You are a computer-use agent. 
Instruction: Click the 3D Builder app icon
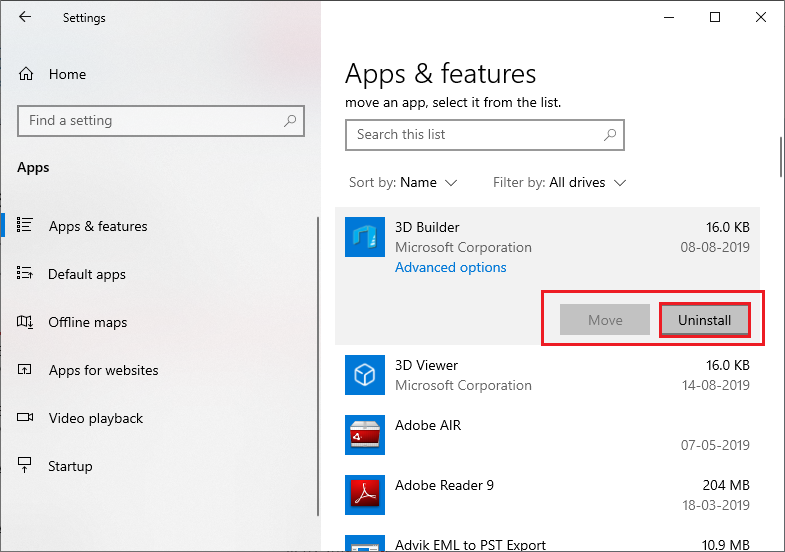click(x=365, y=237)
